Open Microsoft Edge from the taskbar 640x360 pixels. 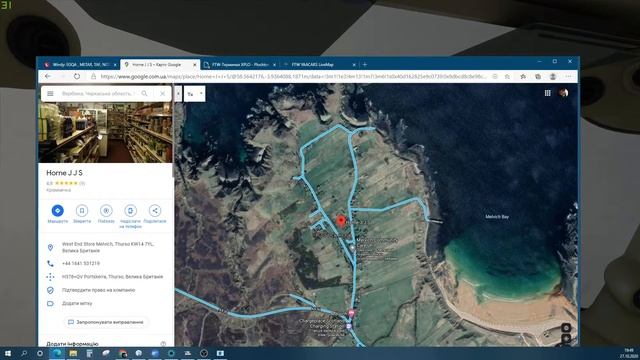57,353
